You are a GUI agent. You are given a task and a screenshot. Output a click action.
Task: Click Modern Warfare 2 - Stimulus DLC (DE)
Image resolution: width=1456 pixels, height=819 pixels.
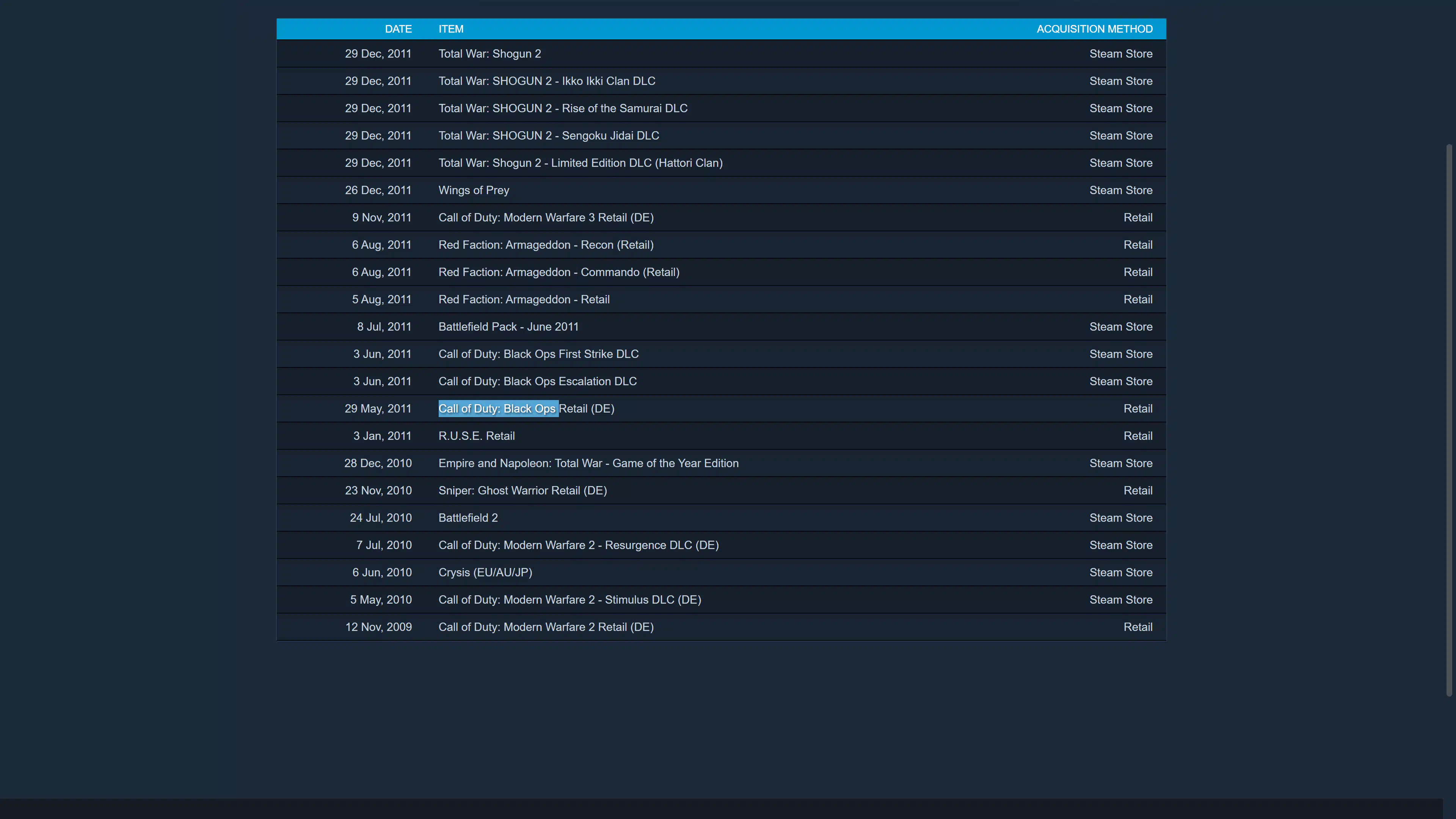point(570,600)
